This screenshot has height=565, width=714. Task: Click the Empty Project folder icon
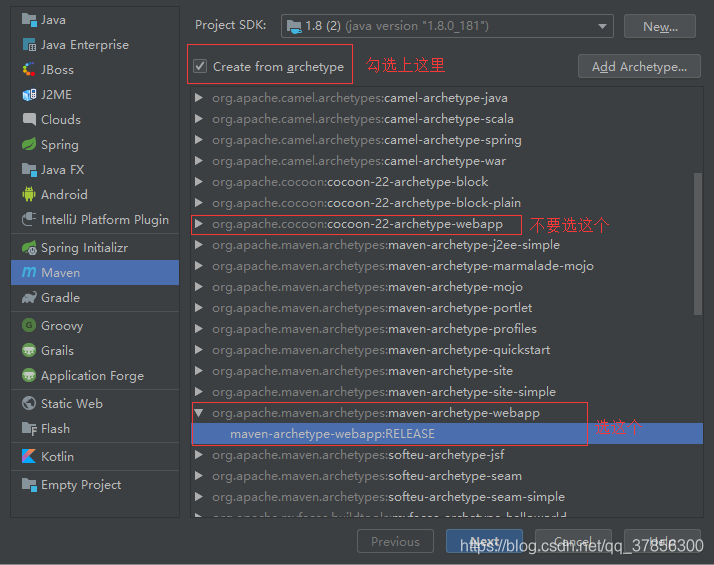click(x=29, y=485)
